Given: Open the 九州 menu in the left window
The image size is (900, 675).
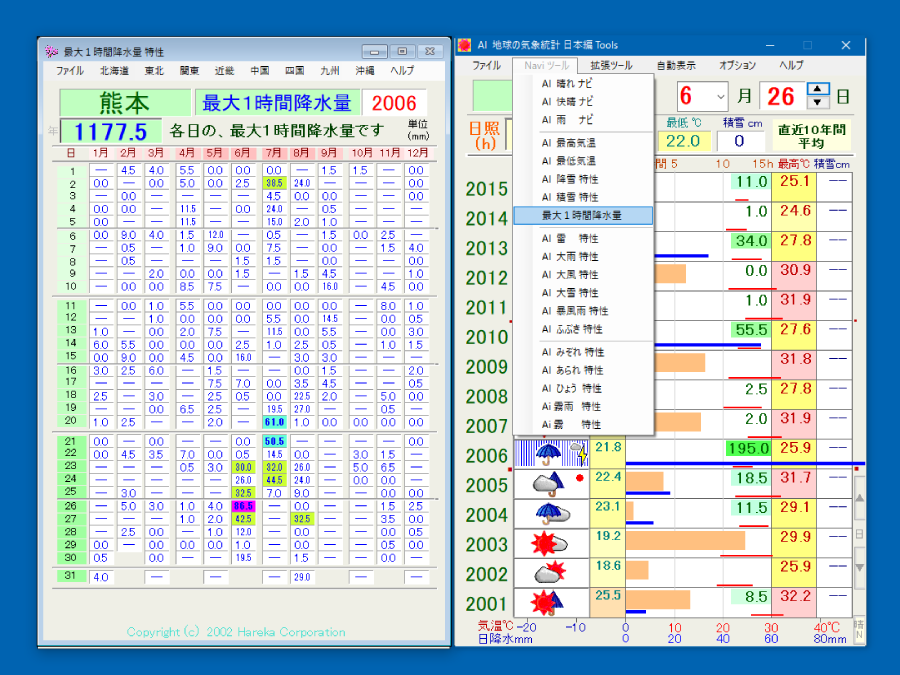Looking at the screenshot, I should coord(330,71).
